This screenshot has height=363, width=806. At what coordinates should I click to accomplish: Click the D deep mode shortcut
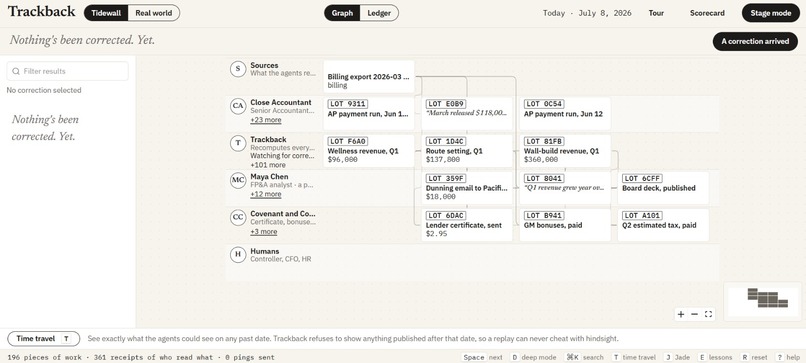[x=533, y=357]
